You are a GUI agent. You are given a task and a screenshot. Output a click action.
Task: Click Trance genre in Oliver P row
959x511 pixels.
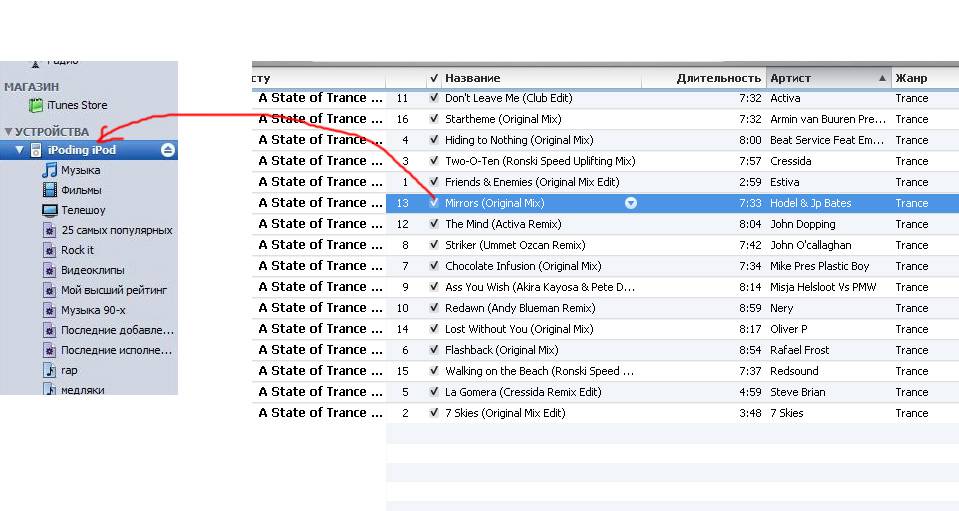tap(911, 329)
